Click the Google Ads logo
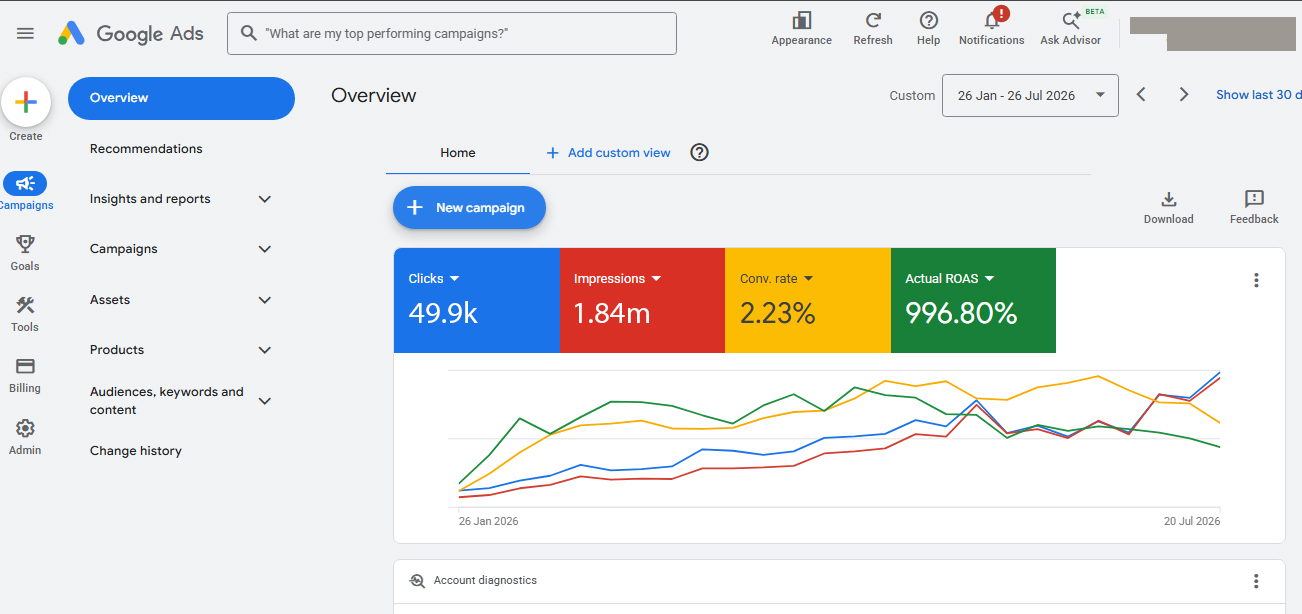Screen dimensions: 1302x614 pos(130,33)
